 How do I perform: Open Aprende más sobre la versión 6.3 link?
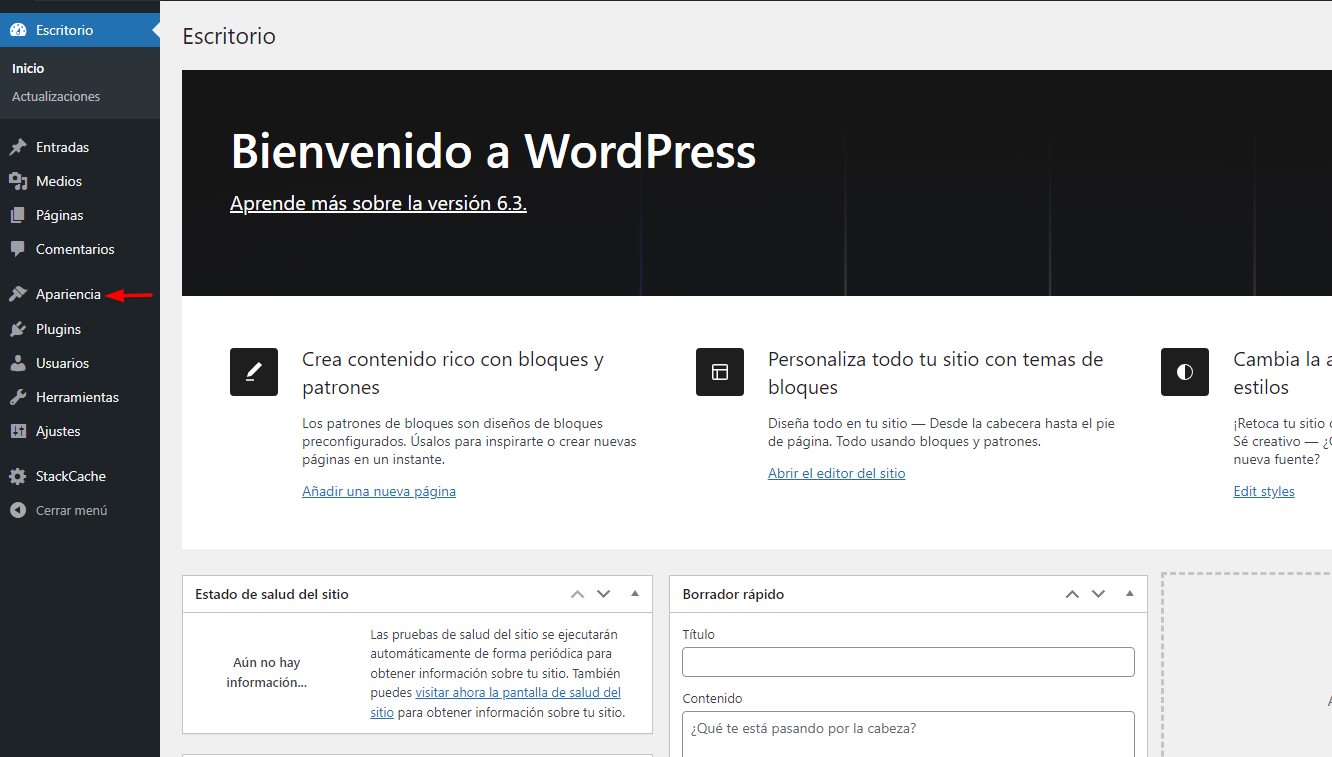pyautogui.click(x=378, y=203)
